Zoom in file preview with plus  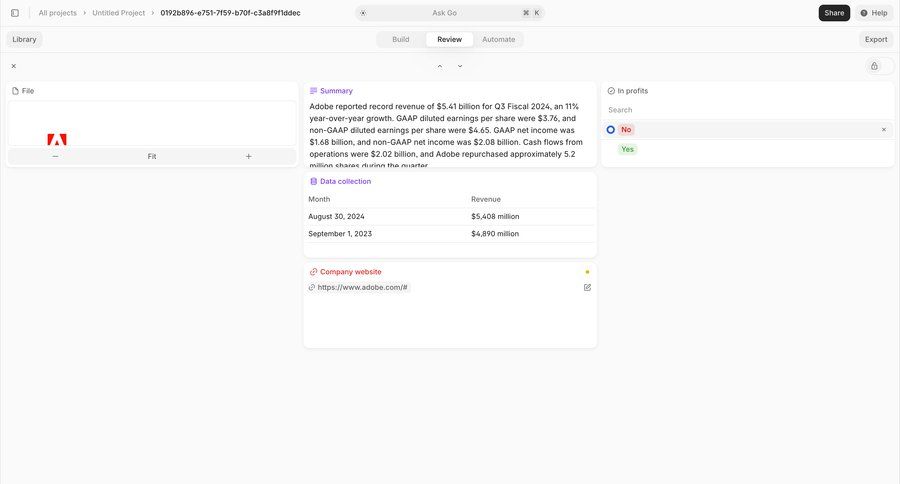[249, 156]
